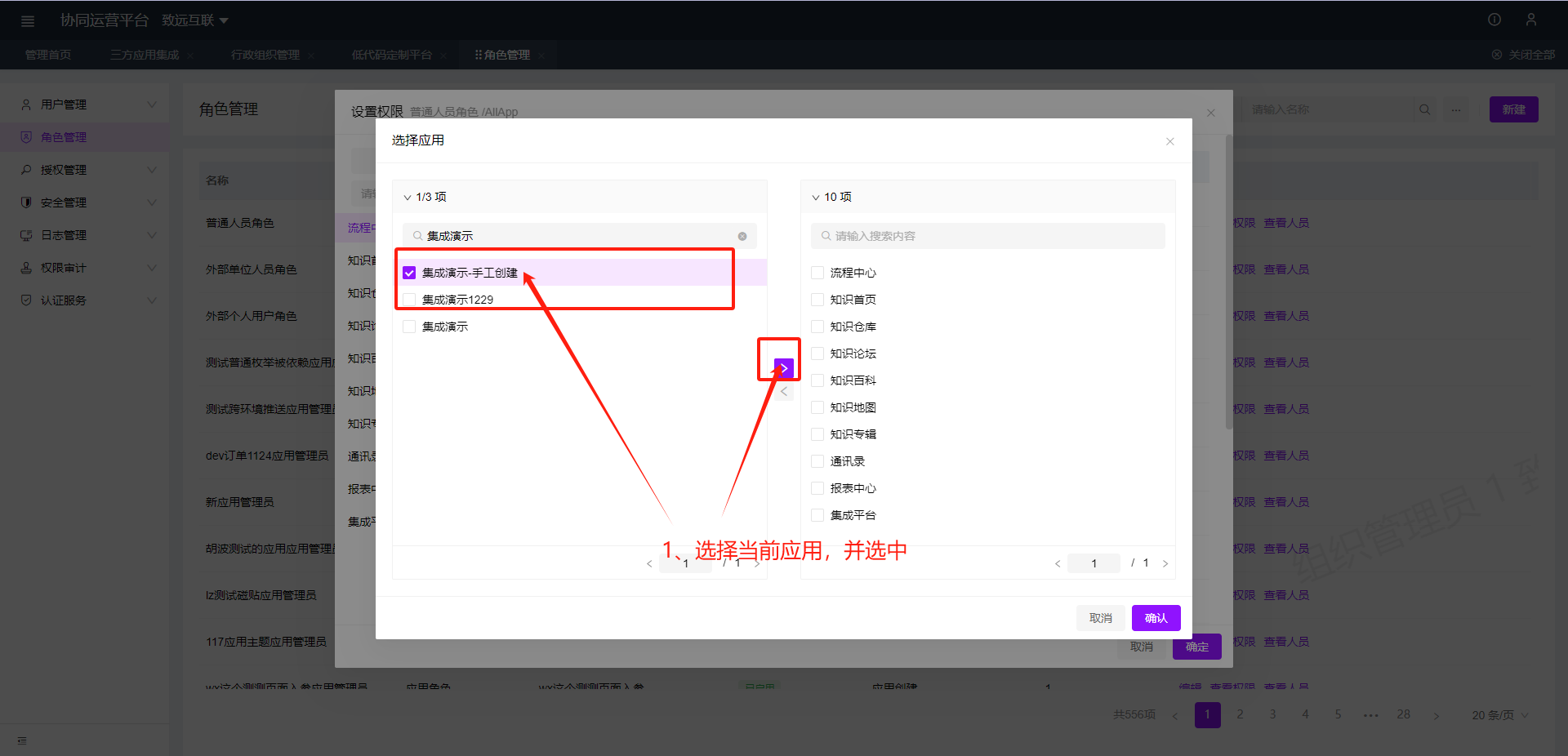Go to previous page of the role table
Viewport: 1568px width, 756px height.
pyautogui.click(x=1175, y=715)
